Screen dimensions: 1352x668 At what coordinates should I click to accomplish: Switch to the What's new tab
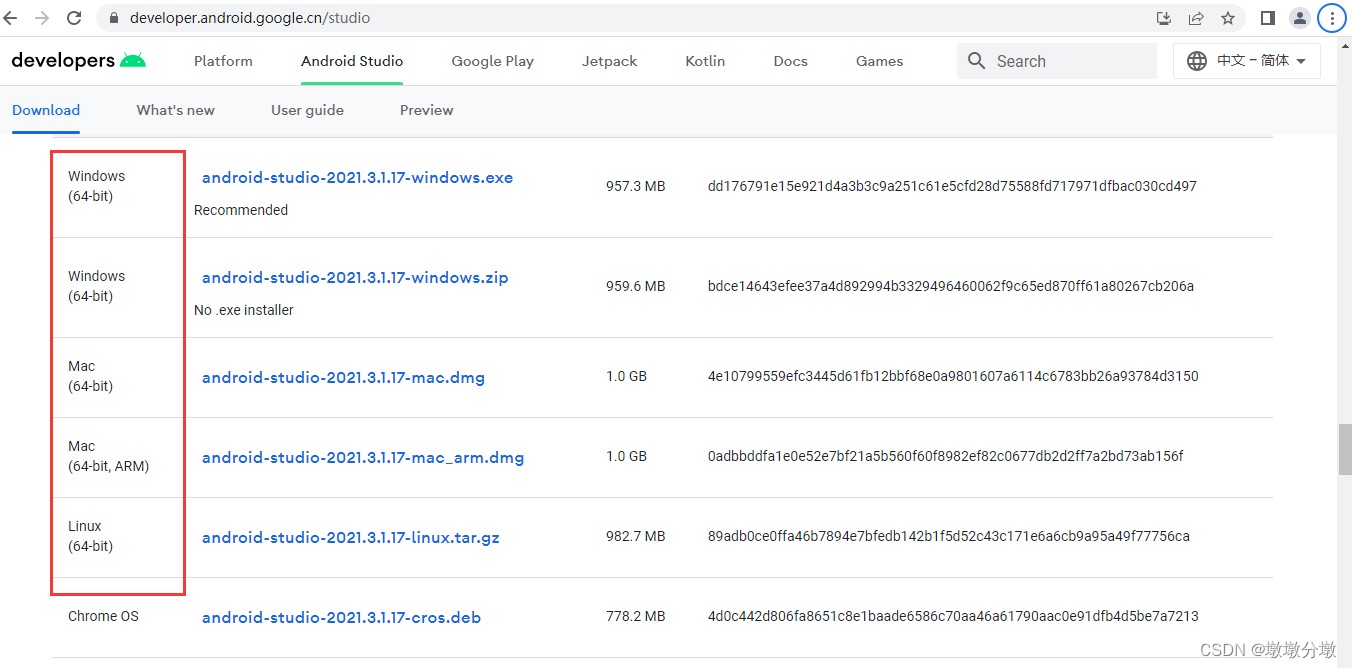click(x=176, y=110)
